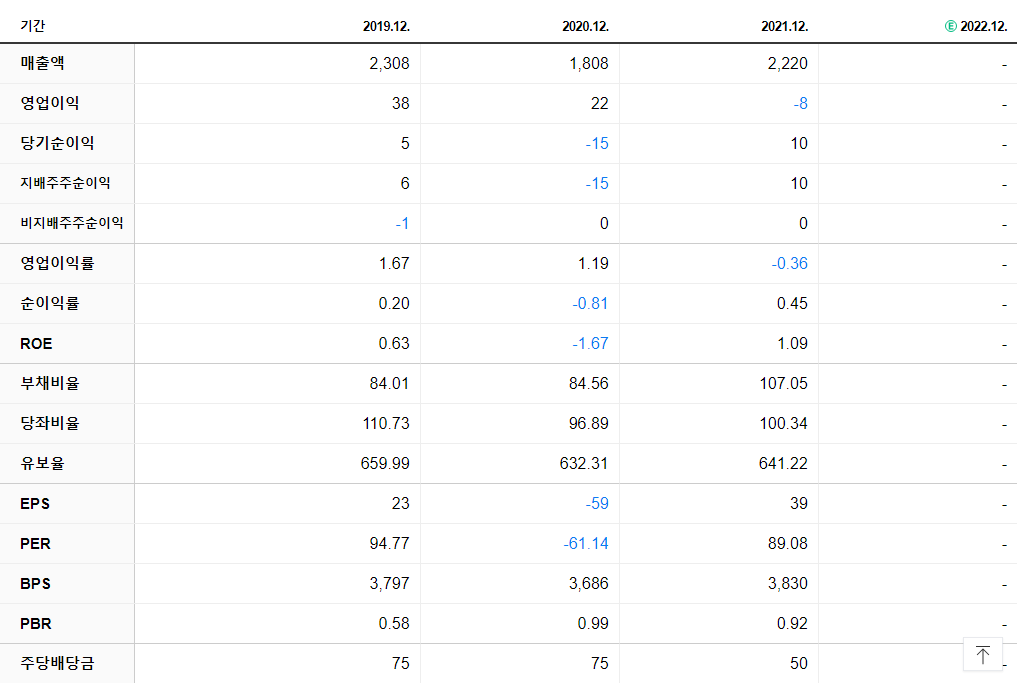
Task: Click the 매출액 row label
Action: 42,63
